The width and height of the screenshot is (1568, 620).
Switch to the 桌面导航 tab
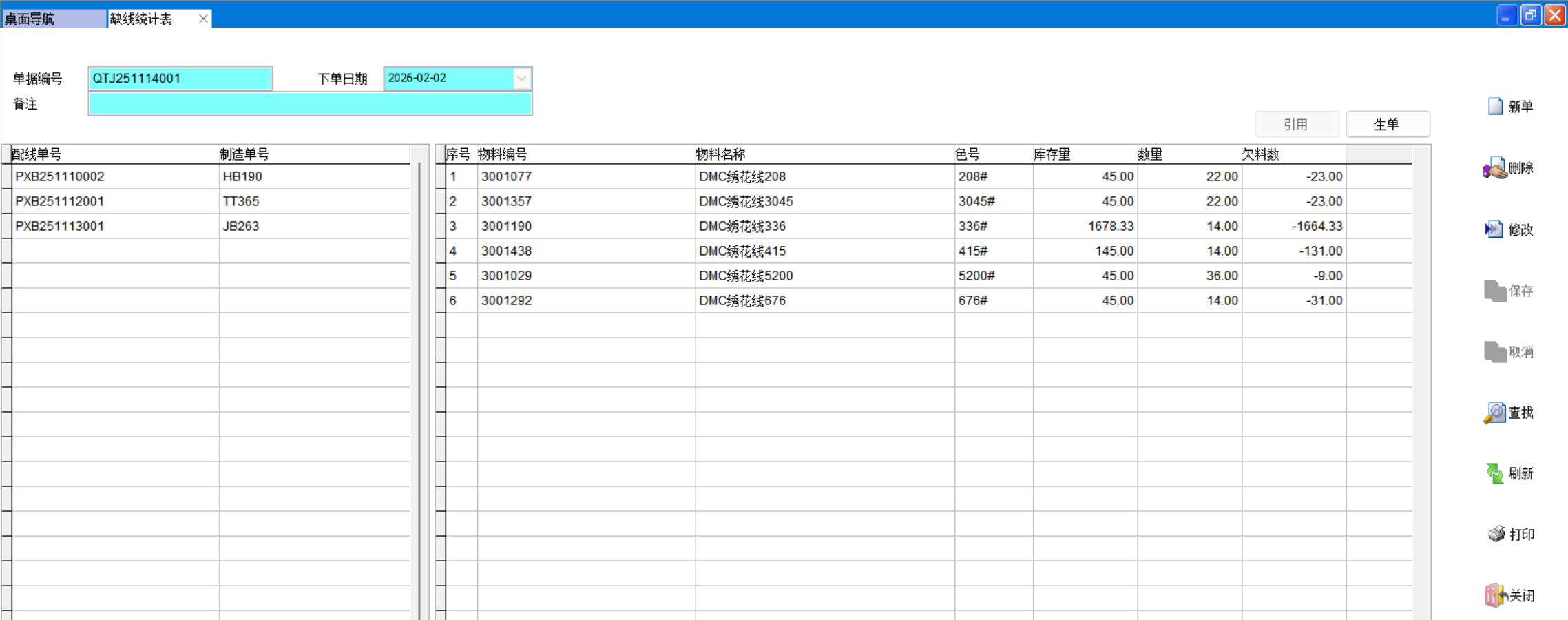click(54, 19)
